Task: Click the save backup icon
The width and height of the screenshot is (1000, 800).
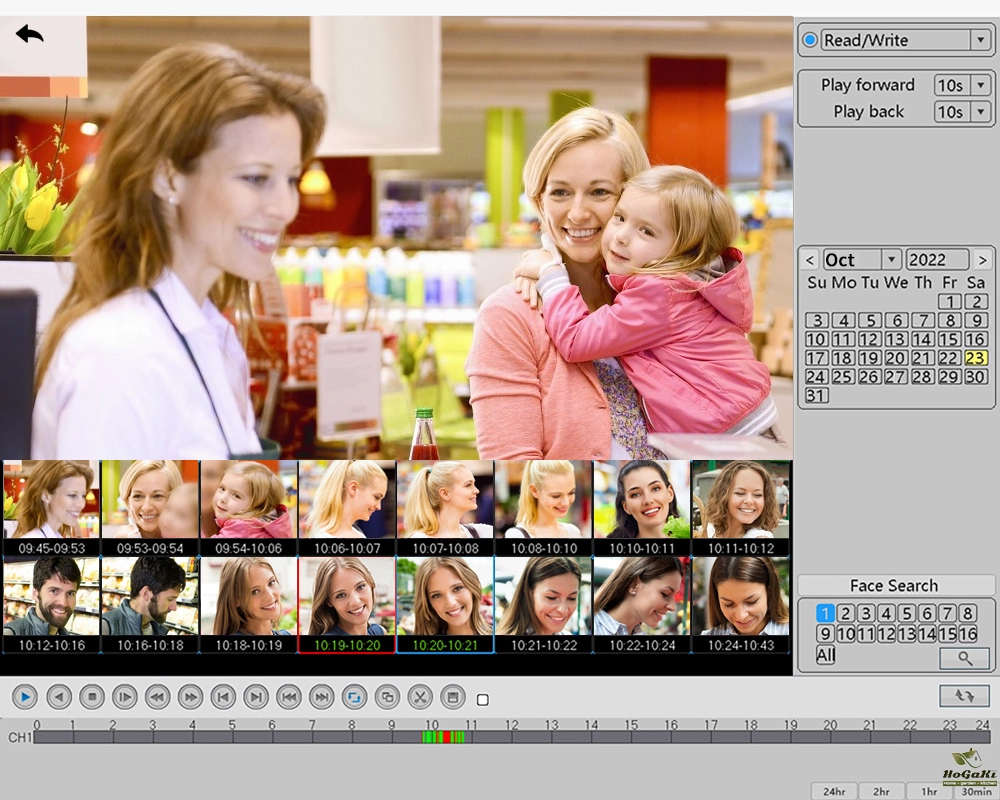Action: (x=452, y=697)
